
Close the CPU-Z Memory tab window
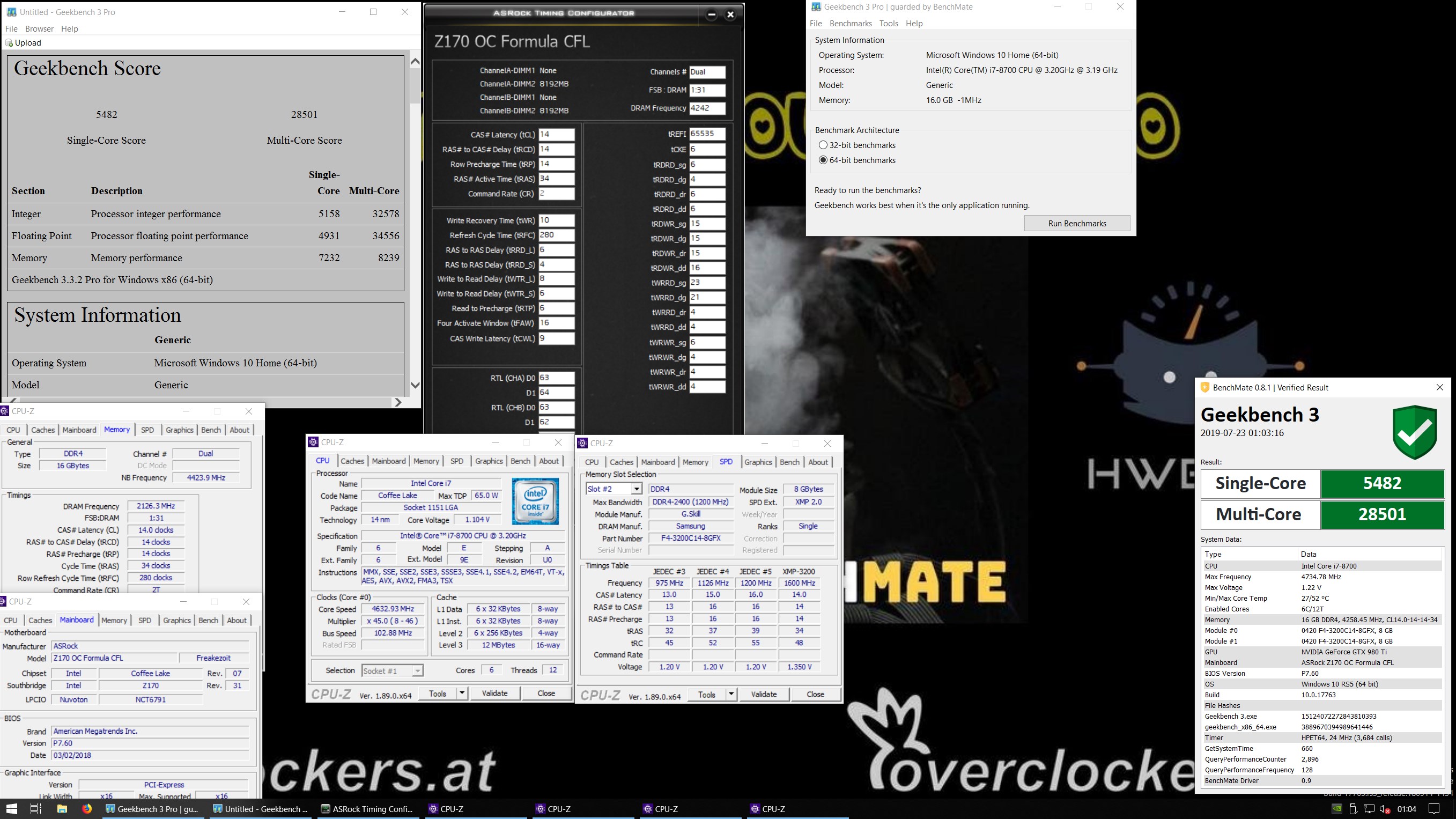coord(249,411)
